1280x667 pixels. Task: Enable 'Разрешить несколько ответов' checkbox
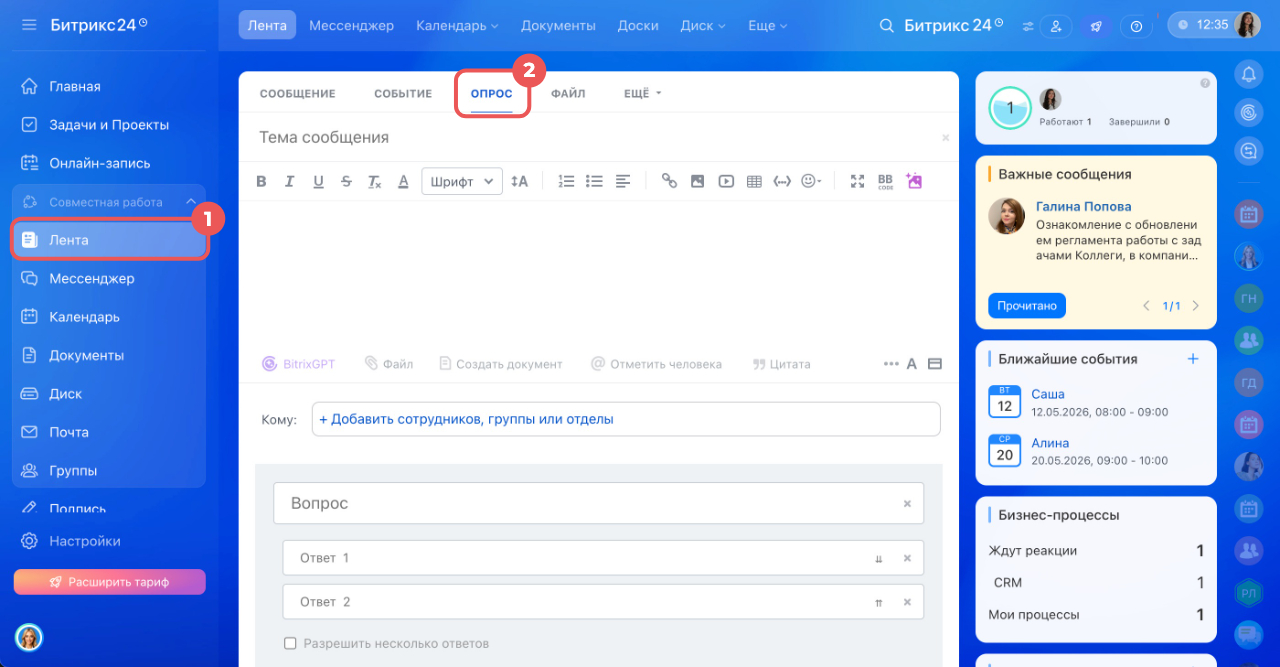click(291, 644)
